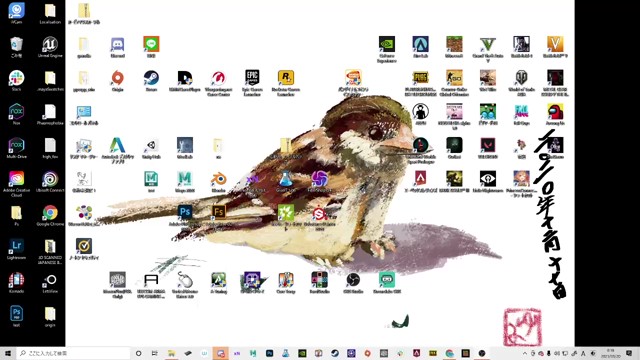
Task: Open Google Chrome desktop shortcut
Action: coord(50,216)
